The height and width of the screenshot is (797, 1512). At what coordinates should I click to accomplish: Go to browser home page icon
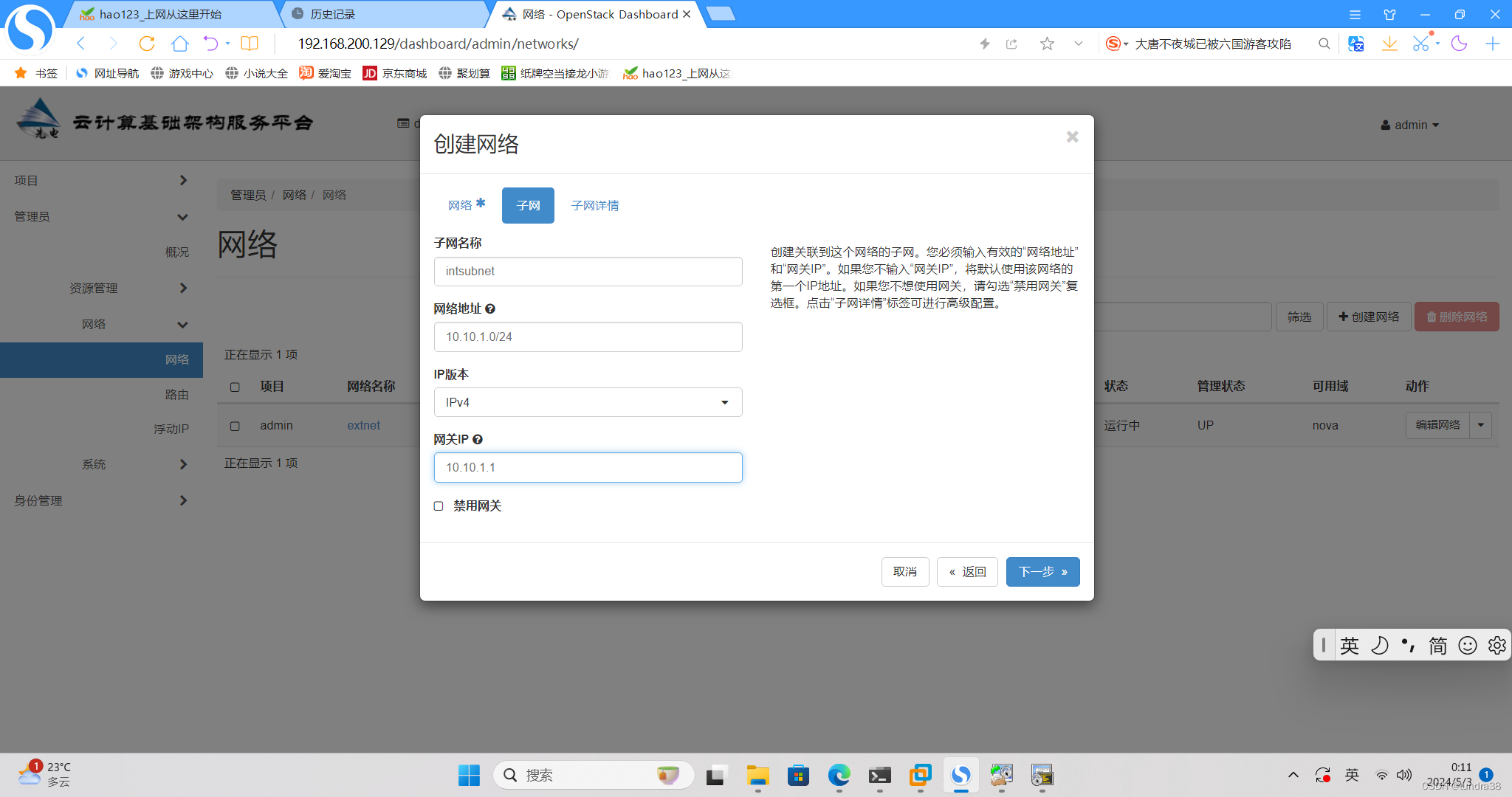[179, 44]
